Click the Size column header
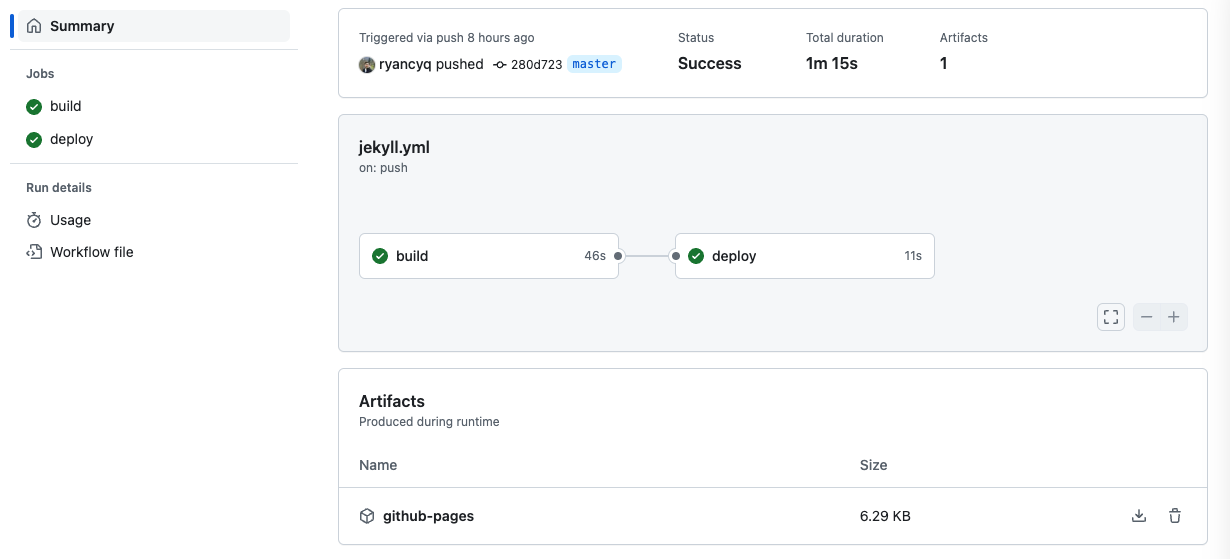Viewport: 1230px width, 559px height. pyautogui.click(x=874, y=465)
